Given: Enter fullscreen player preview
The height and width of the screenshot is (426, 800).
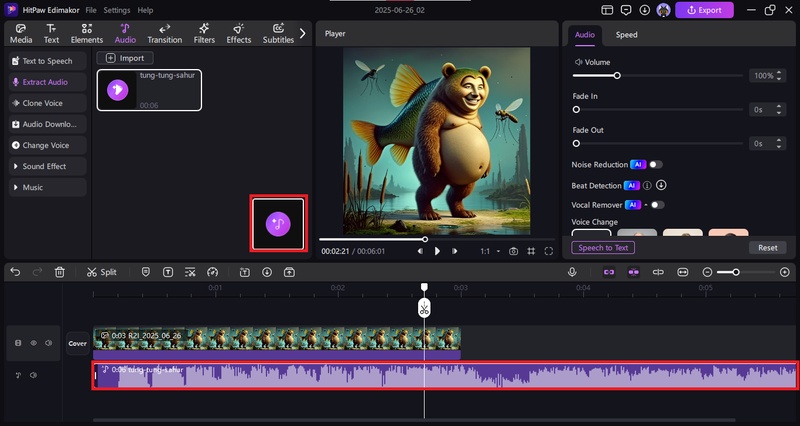Looking at the screenshot, I should tap(548, 251).
